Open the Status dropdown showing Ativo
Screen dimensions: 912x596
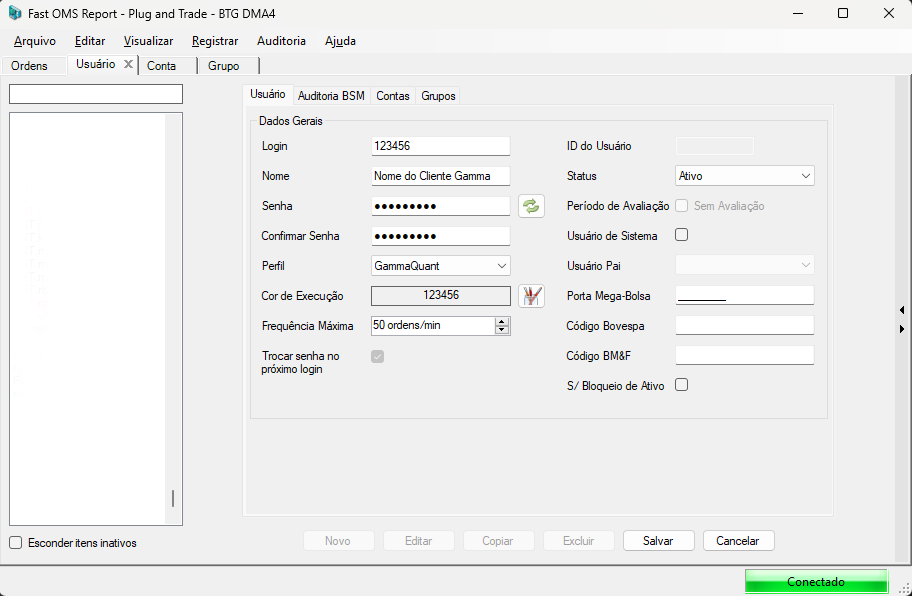coord(744,176)
